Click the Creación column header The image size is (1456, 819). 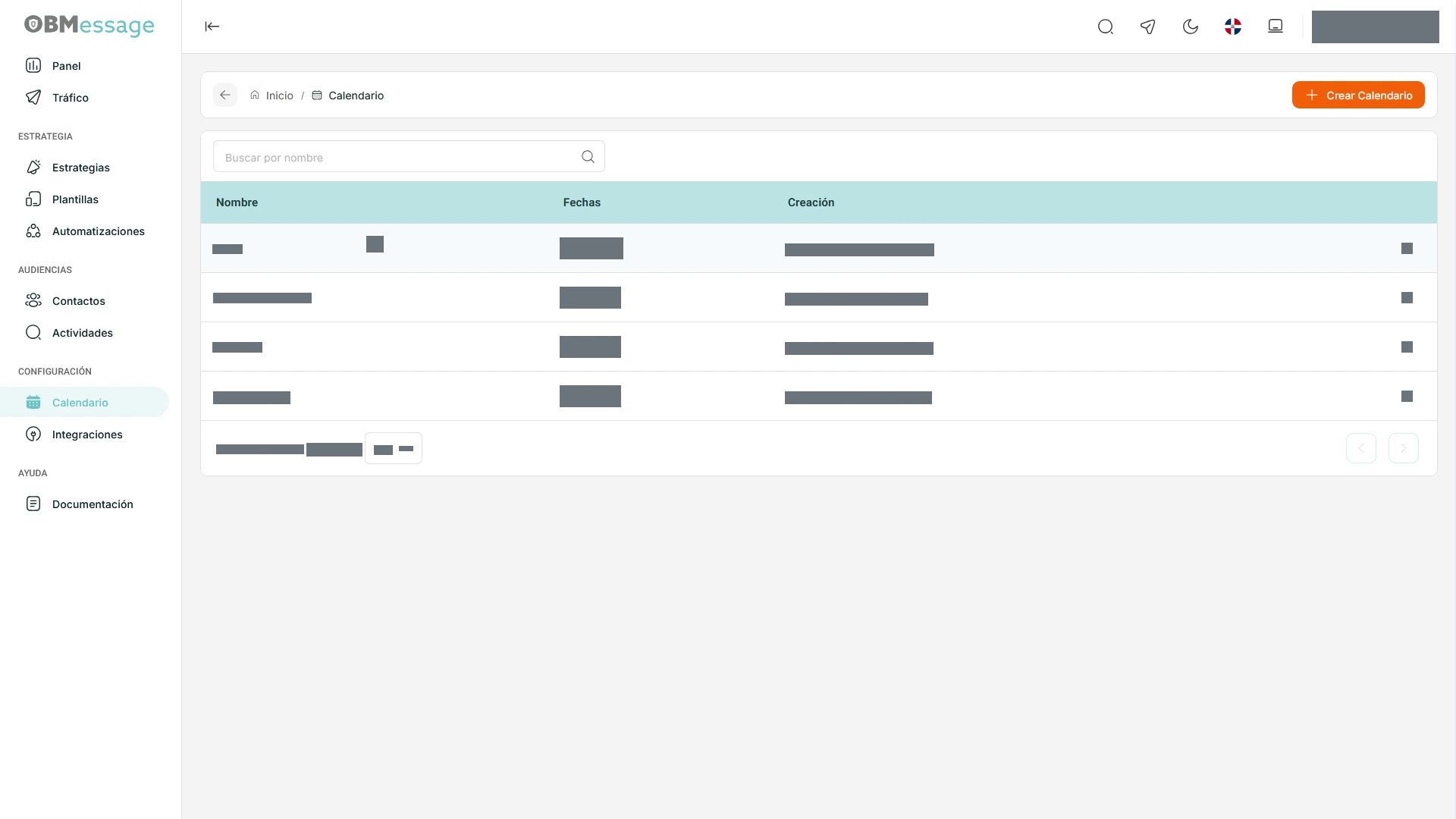[x=811, y=202]
